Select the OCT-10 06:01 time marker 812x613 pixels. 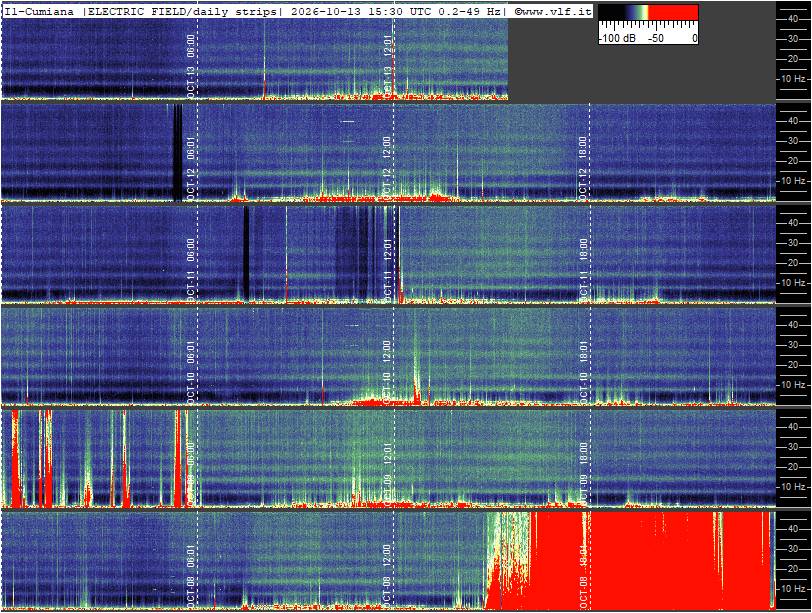click(191, 372)
